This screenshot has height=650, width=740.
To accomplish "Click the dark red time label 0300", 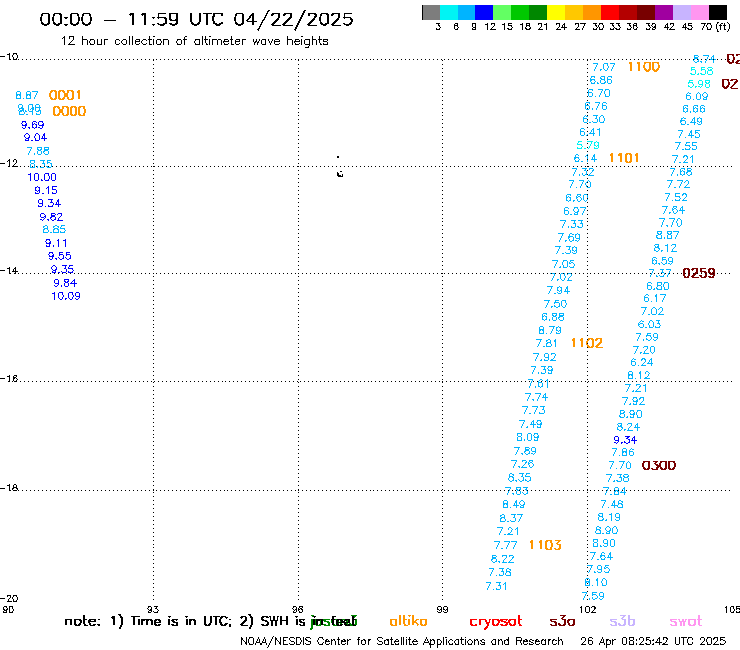I will [x=659, y=466].
